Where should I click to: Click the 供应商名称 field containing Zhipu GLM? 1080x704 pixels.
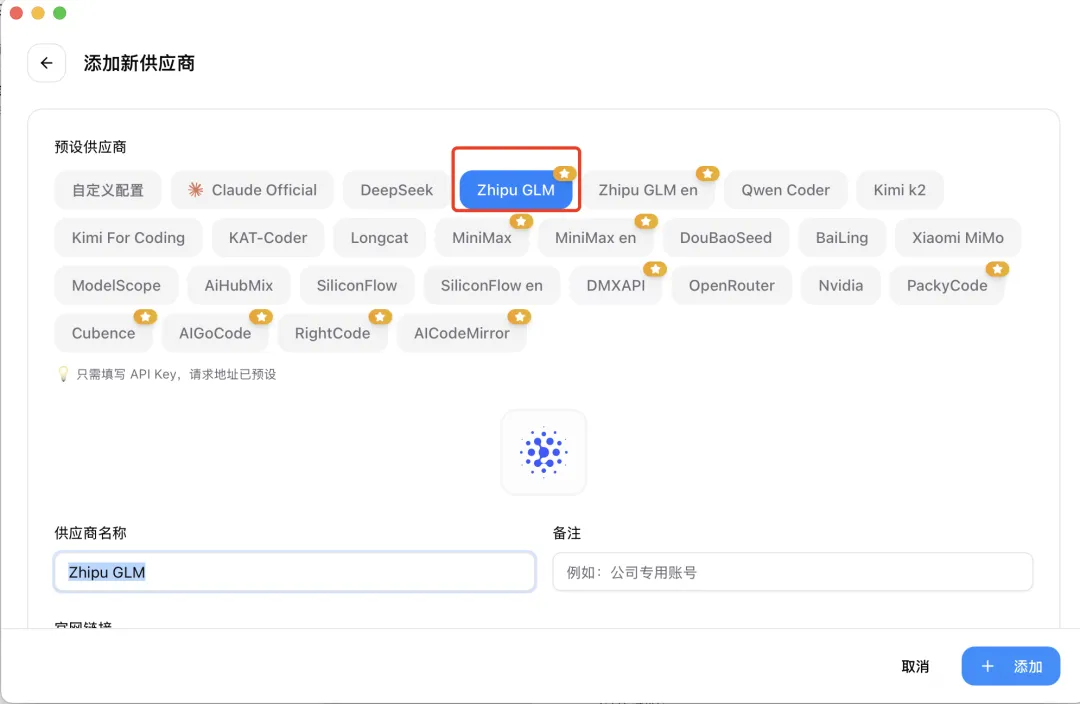click(x=295, y=572)
